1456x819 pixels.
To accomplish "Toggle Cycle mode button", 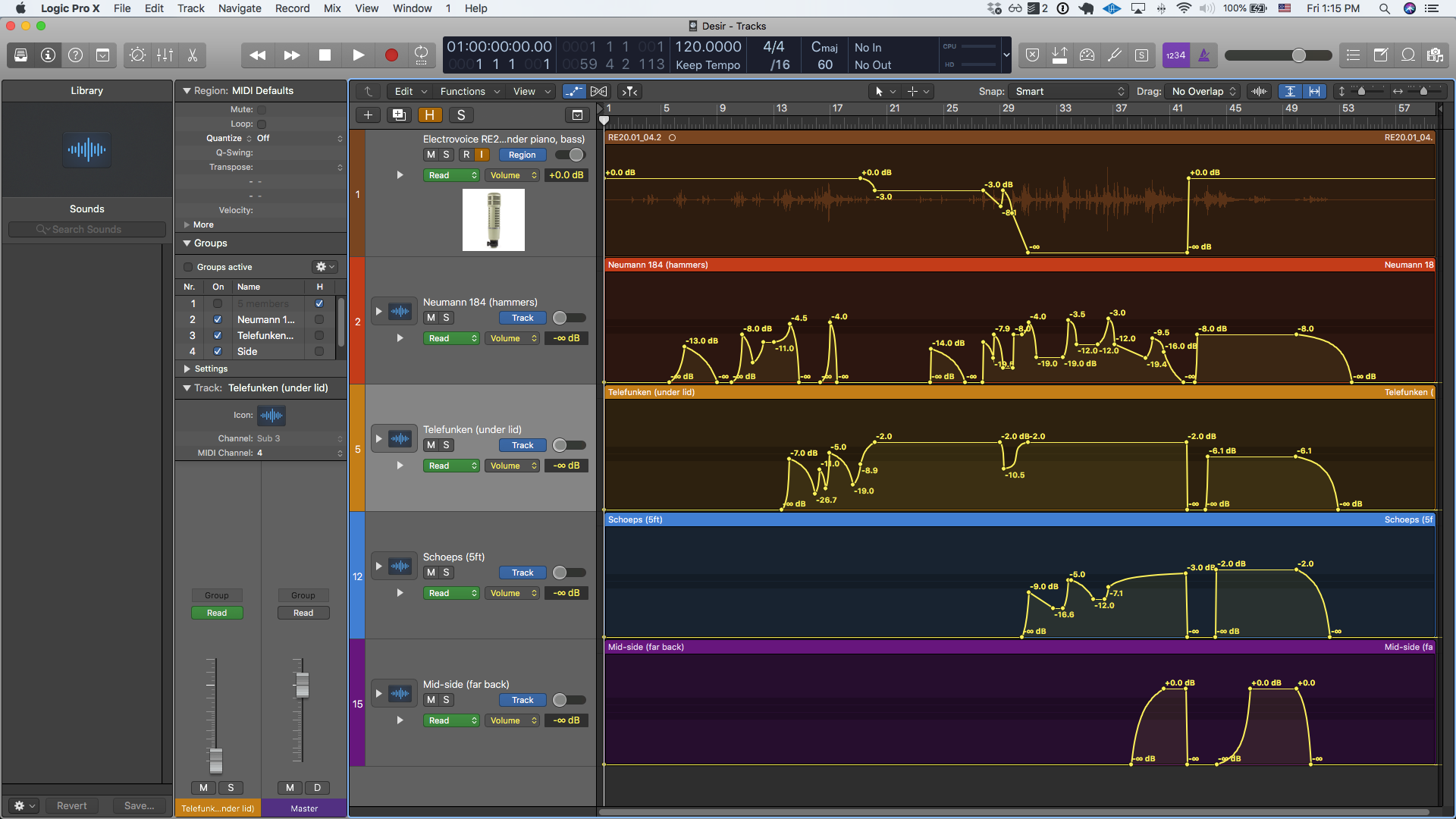I will [x=421, y=55].
